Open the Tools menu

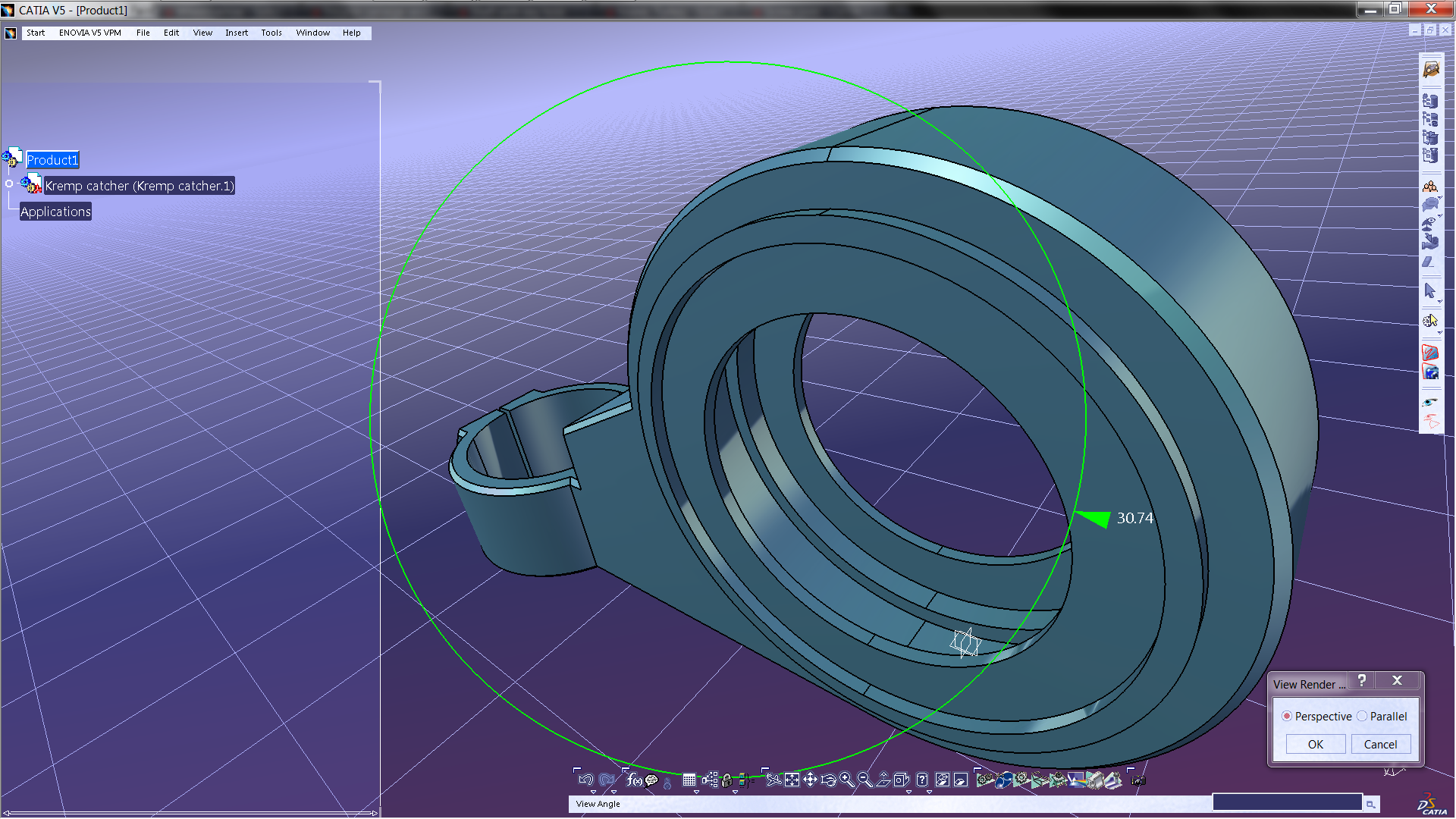(271, 33)
